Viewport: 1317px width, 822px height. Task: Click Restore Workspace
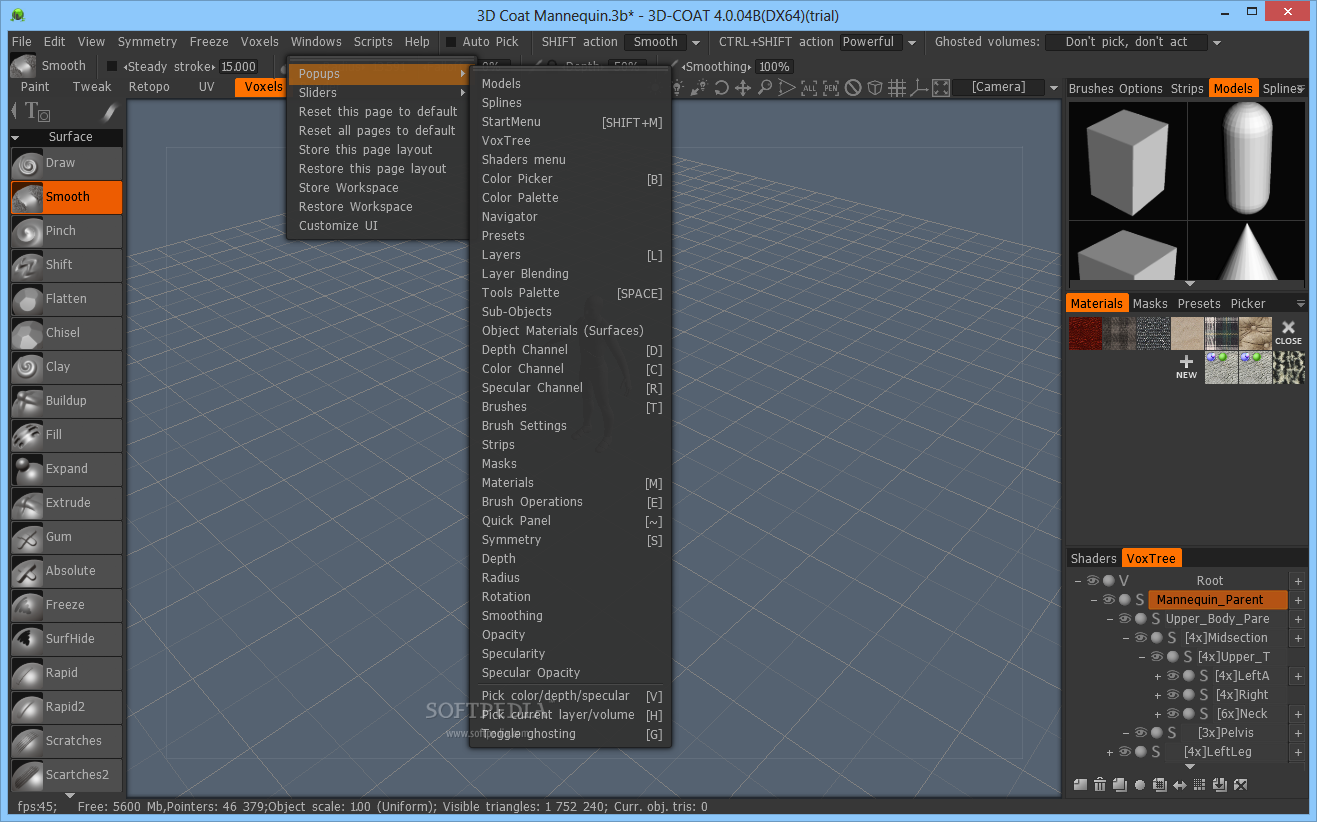coord(379,207)
